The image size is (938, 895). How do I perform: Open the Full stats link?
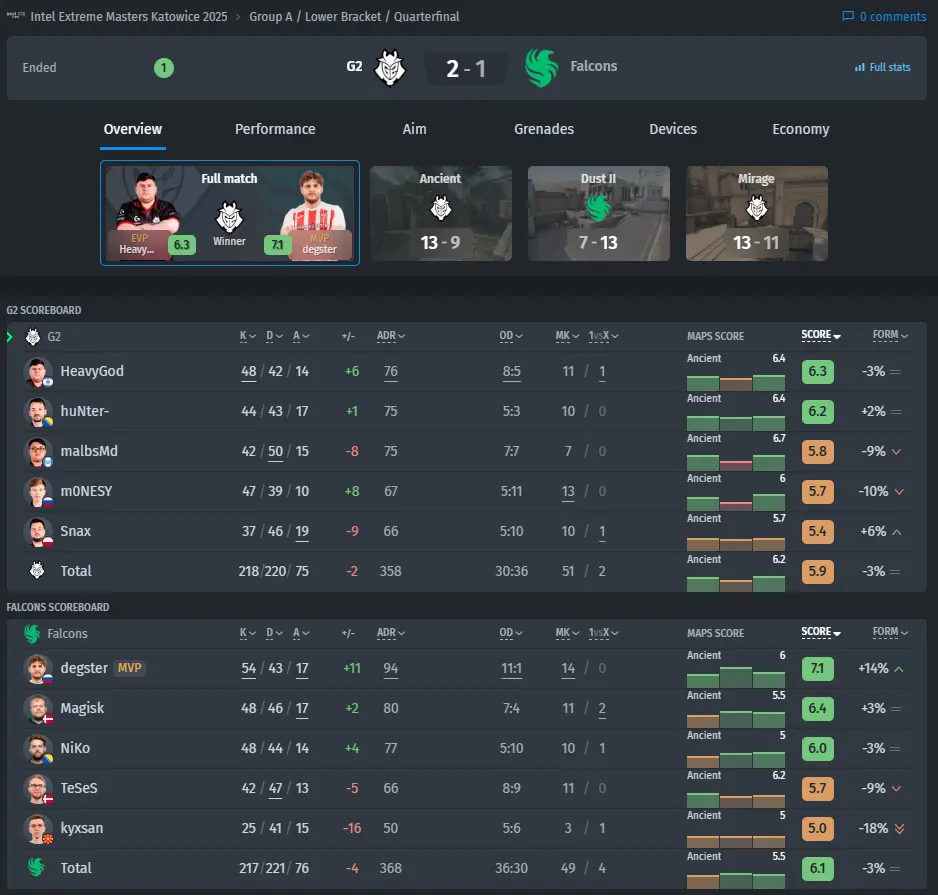pyautogui.click(x=882, y=67)
